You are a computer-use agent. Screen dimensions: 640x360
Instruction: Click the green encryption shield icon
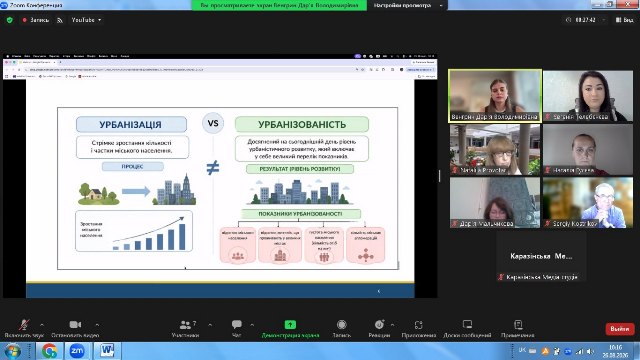10,20
